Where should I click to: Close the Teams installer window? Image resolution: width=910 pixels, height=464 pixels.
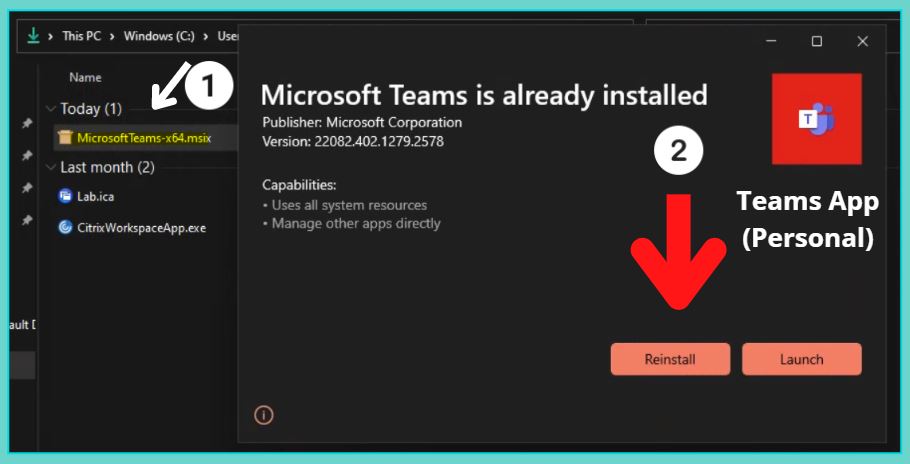[x=862, y=41]
